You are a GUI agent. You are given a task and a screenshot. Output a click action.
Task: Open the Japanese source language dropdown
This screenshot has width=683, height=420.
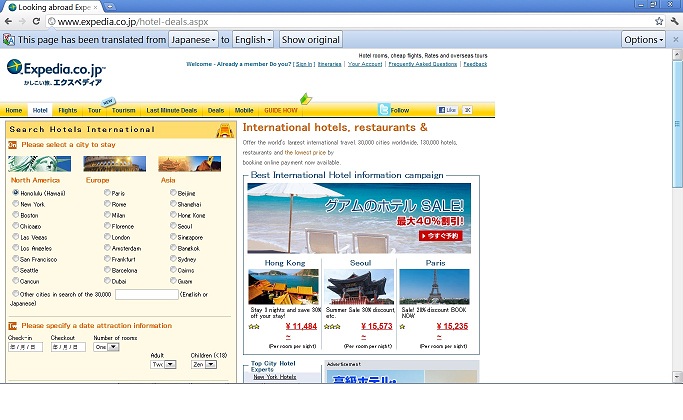pyautogui.click(x=193, y=40)
